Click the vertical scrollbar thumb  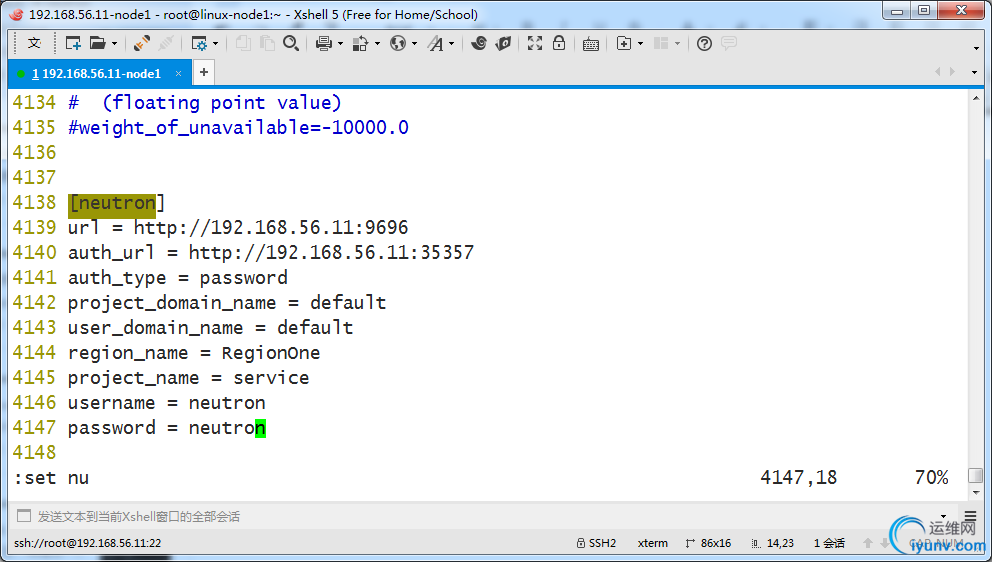pyautogui.click(x=976, y=475)
